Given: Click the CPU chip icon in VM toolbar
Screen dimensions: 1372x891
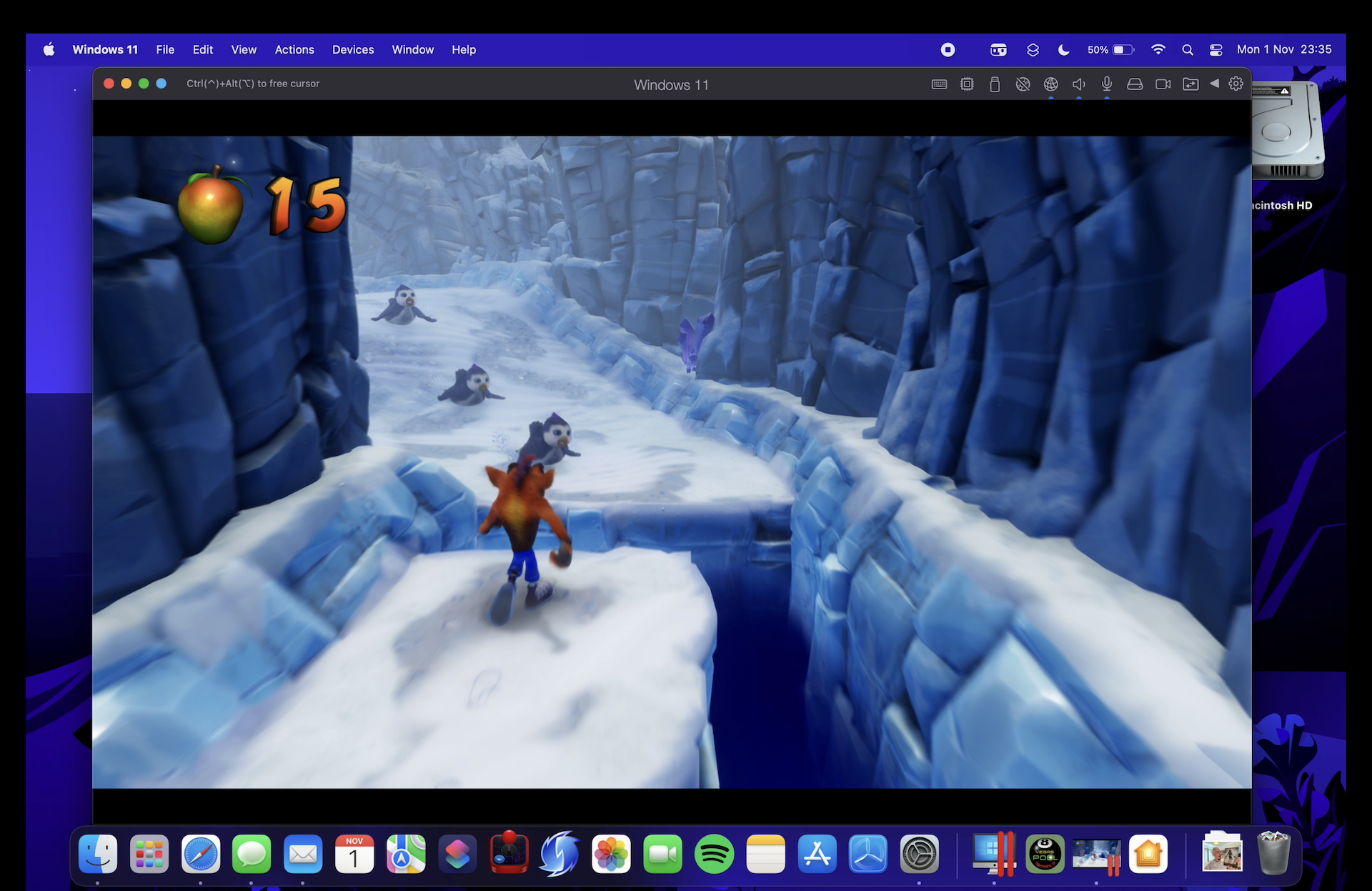Looking at the screenshot, I should pyautogui.click(x=967, y=84).
